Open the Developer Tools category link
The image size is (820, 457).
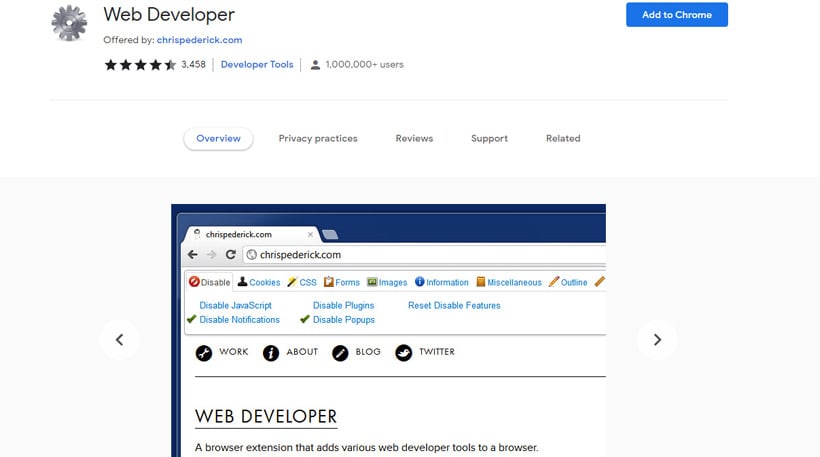pos(257,64)
